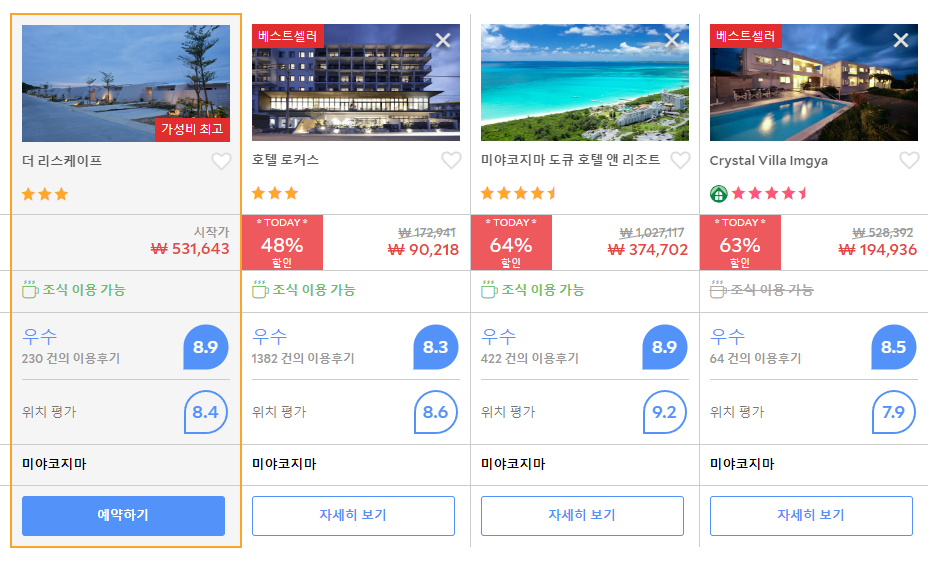Favorite 더 리스케이프 with heart icon
Image resolution: width=933 pixels, height=561 pixels.
point(221,161)
